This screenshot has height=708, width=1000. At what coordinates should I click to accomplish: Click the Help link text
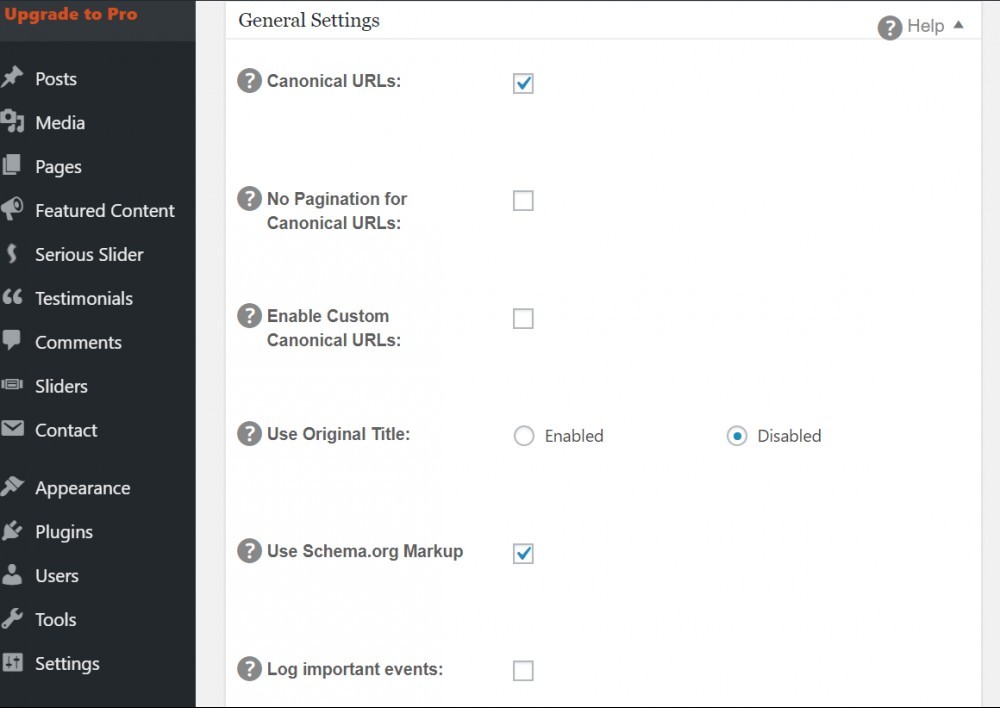click(925, 26)
